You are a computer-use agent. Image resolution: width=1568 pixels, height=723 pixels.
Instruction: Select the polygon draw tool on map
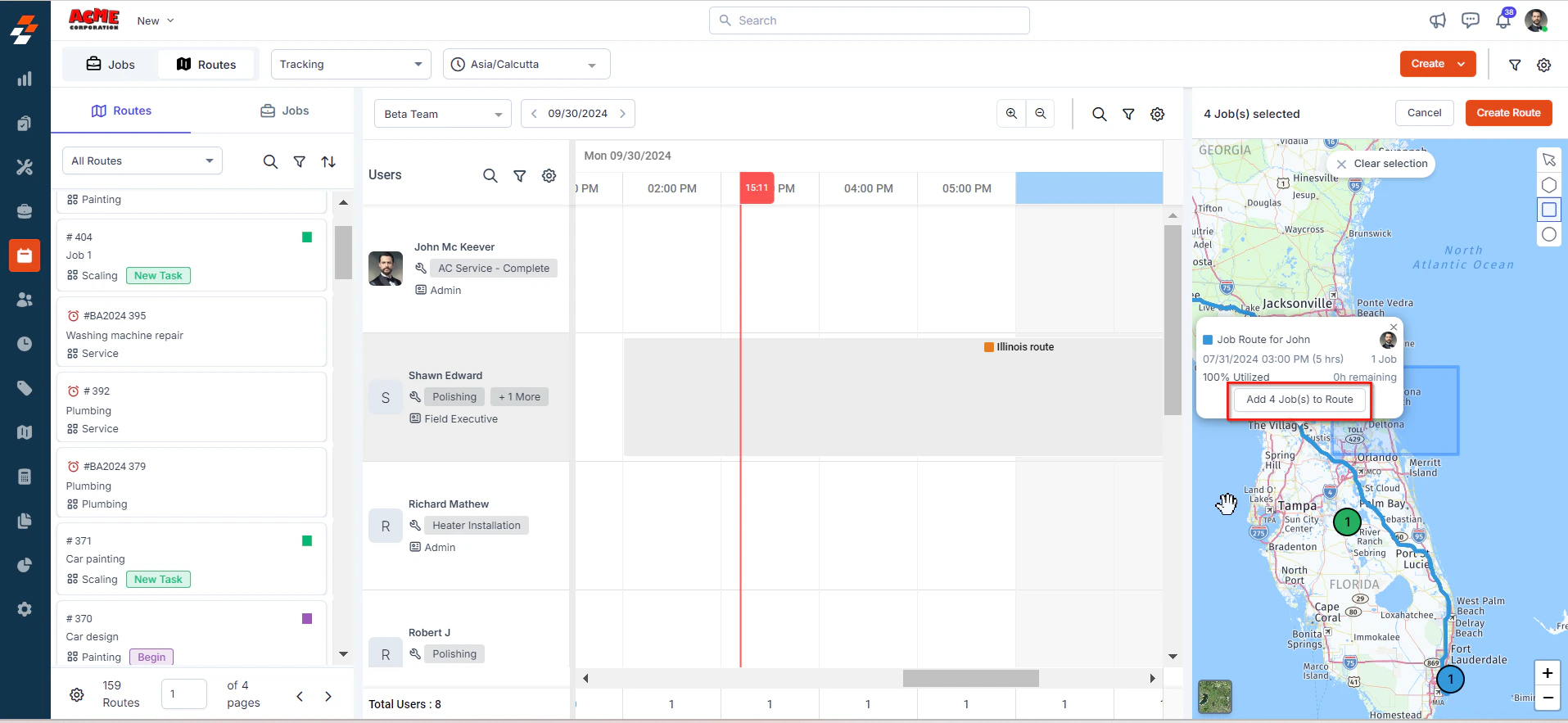[x=1548, y=185]
